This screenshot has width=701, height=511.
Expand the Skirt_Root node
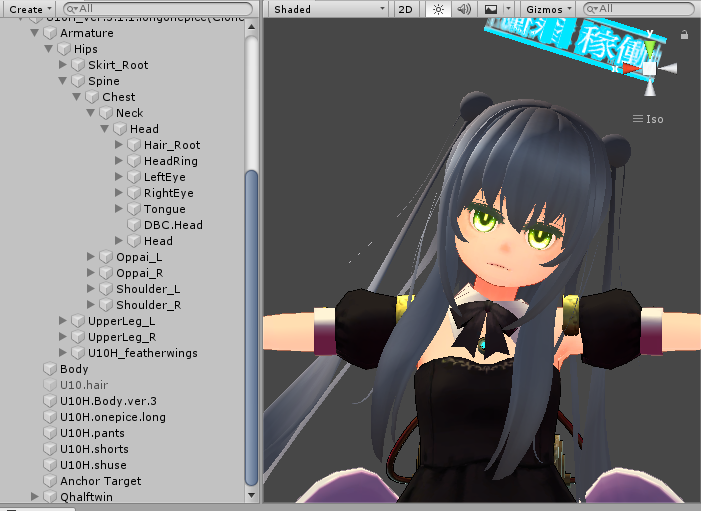(x=63, y=65)
